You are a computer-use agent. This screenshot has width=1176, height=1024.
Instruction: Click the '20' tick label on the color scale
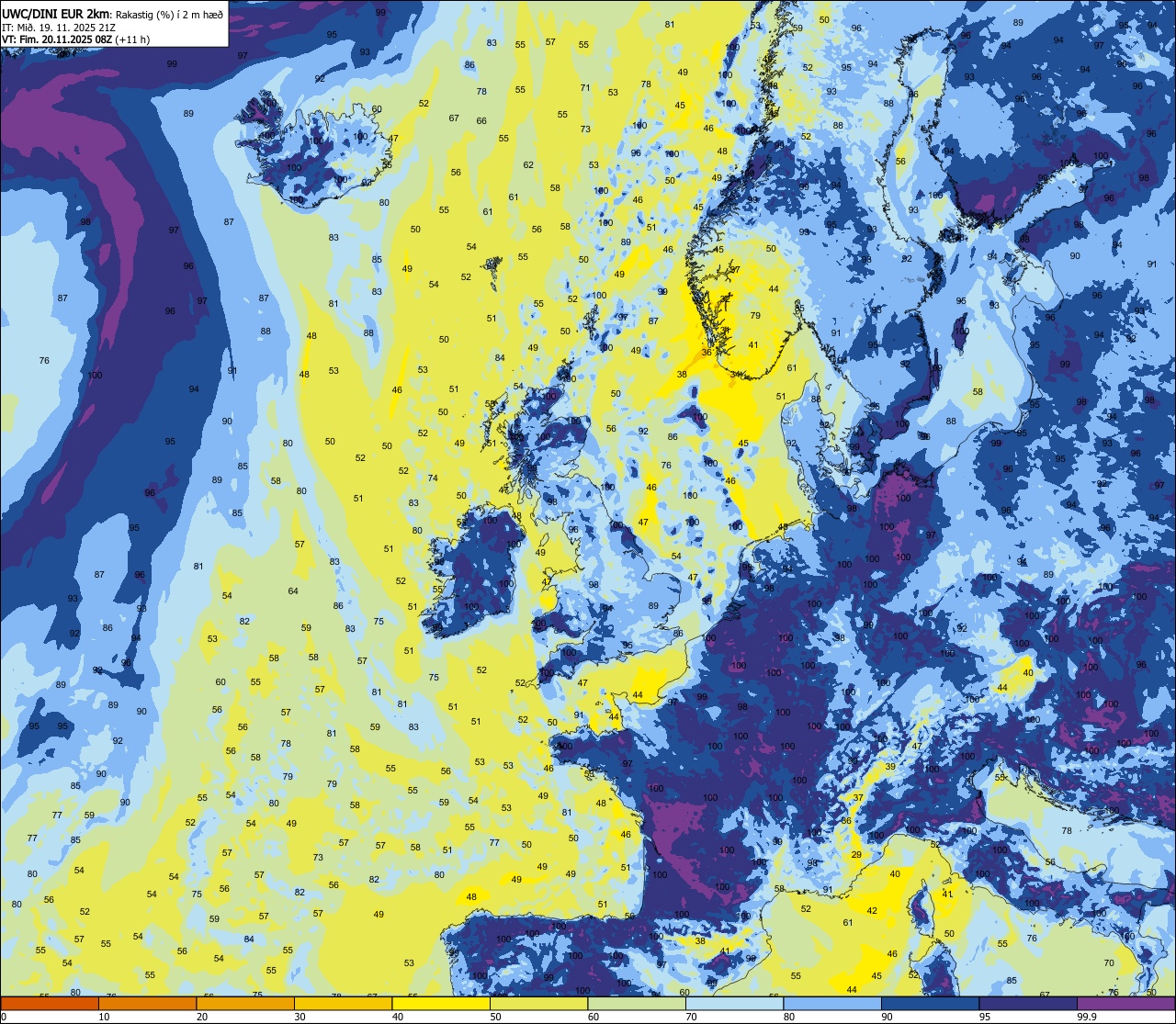click(x=202, y=1017)
